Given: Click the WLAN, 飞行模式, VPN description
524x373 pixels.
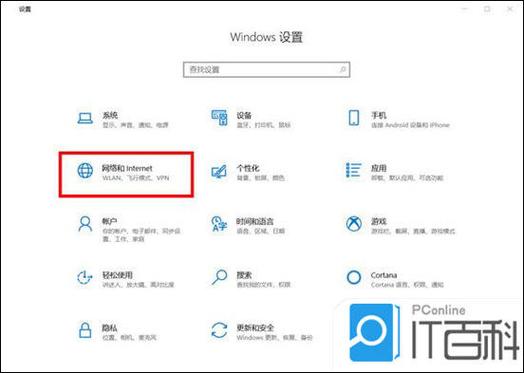Looking at the screenshot, I should (136, 178).
